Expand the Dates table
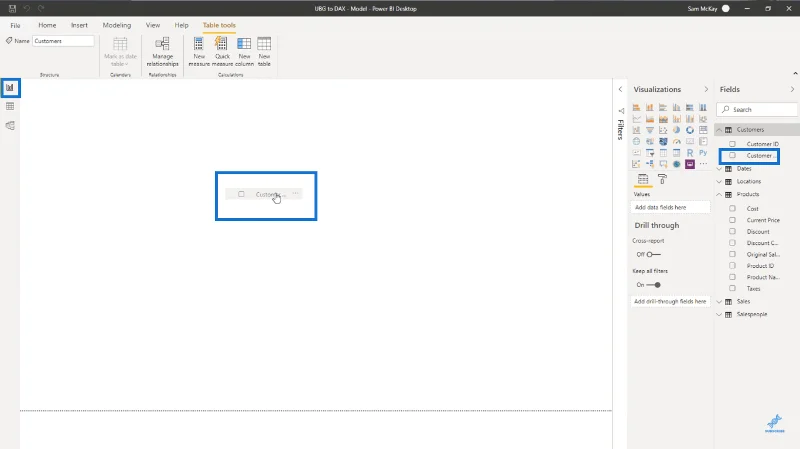Screen dimensions: 800x449 (x=719, y=168)
